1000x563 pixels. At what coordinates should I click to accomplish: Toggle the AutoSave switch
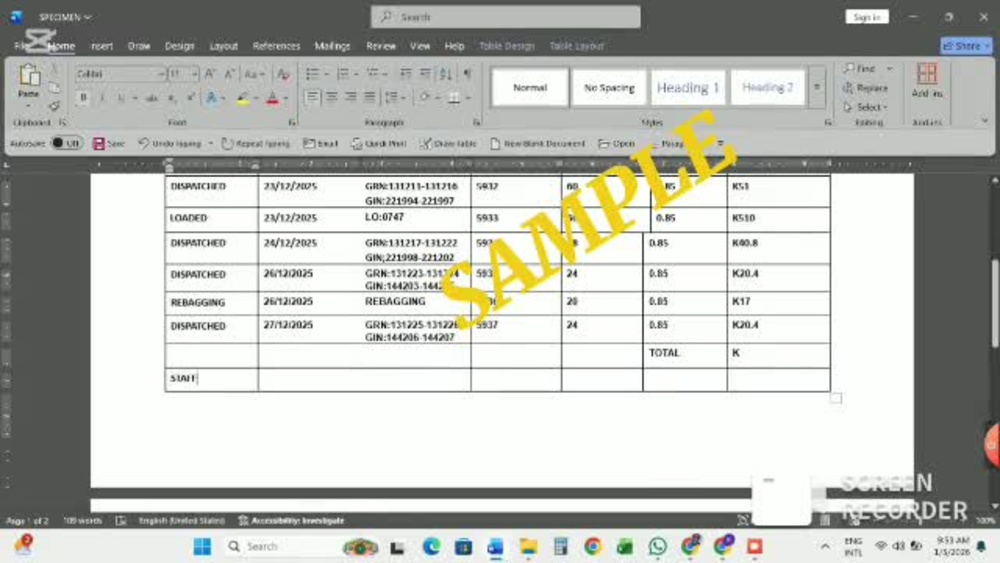coord(66,143)
